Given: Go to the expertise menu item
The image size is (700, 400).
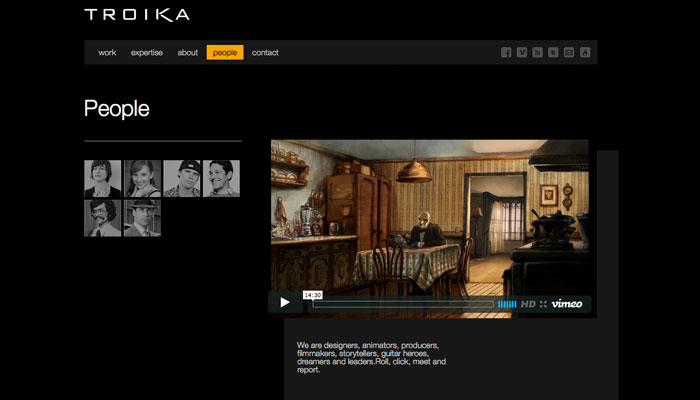Looking at the screenshot, I should click(x=146, y=52).
